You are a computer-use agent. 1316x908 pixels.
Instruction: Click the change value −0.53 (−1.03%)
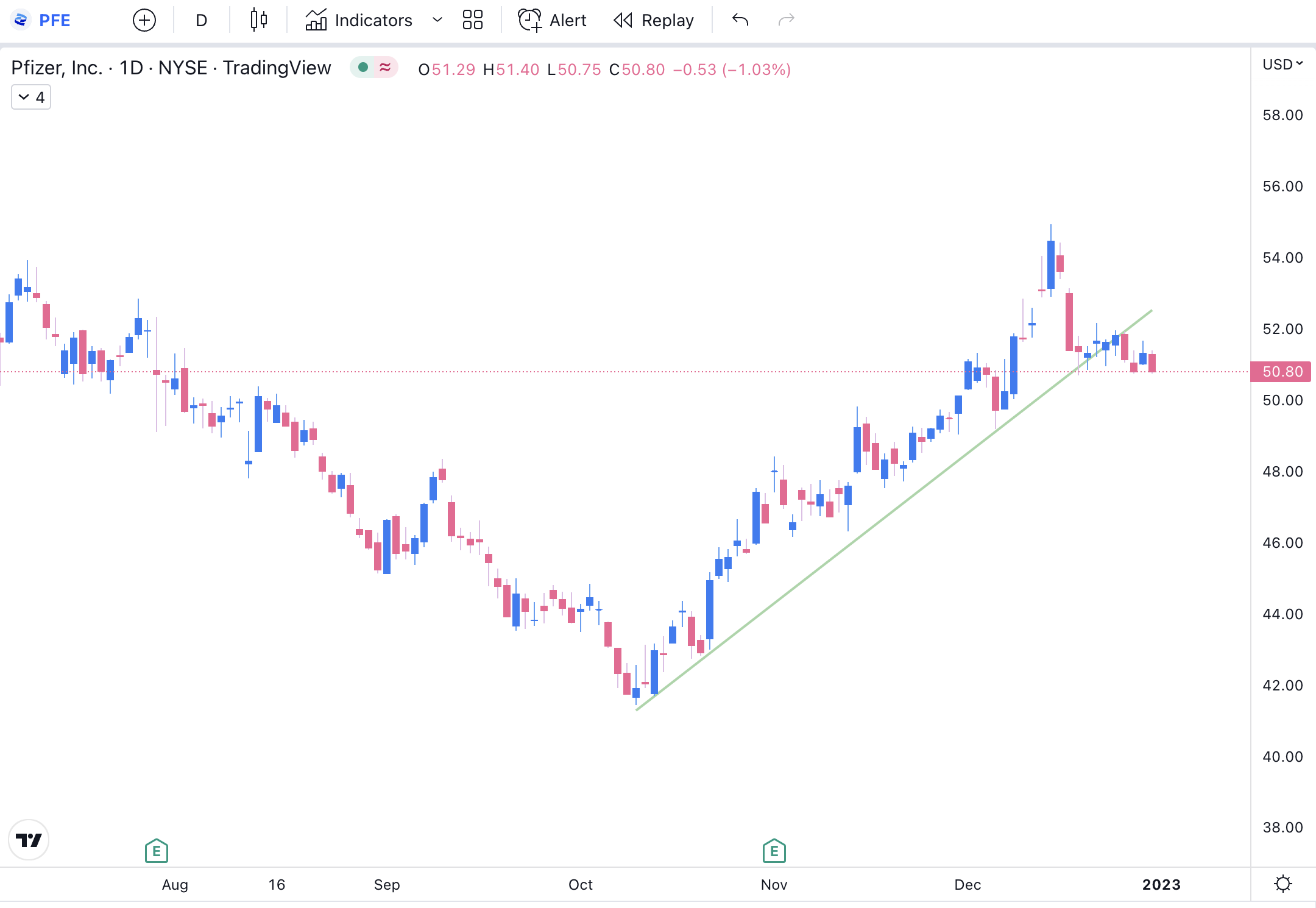pos(732,69)
